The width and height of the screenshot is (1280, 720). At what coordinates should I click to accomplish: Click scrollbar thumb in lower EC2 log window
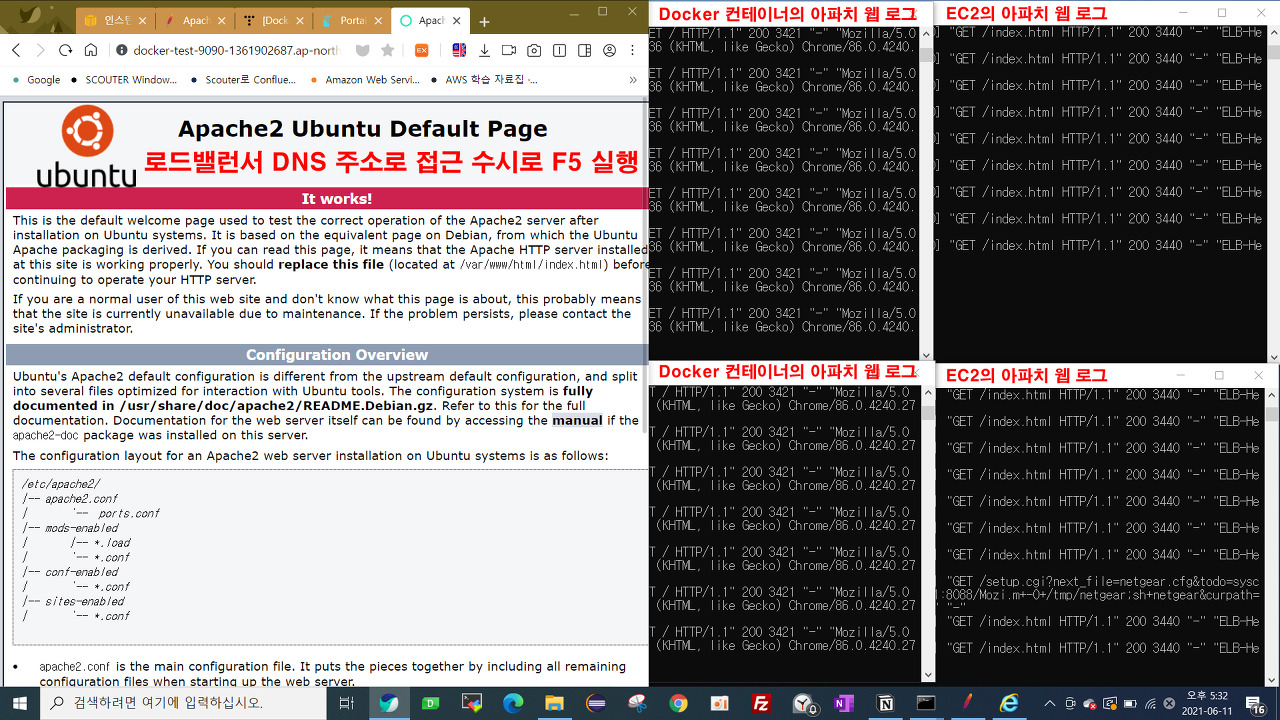(x=1272, y=414)
